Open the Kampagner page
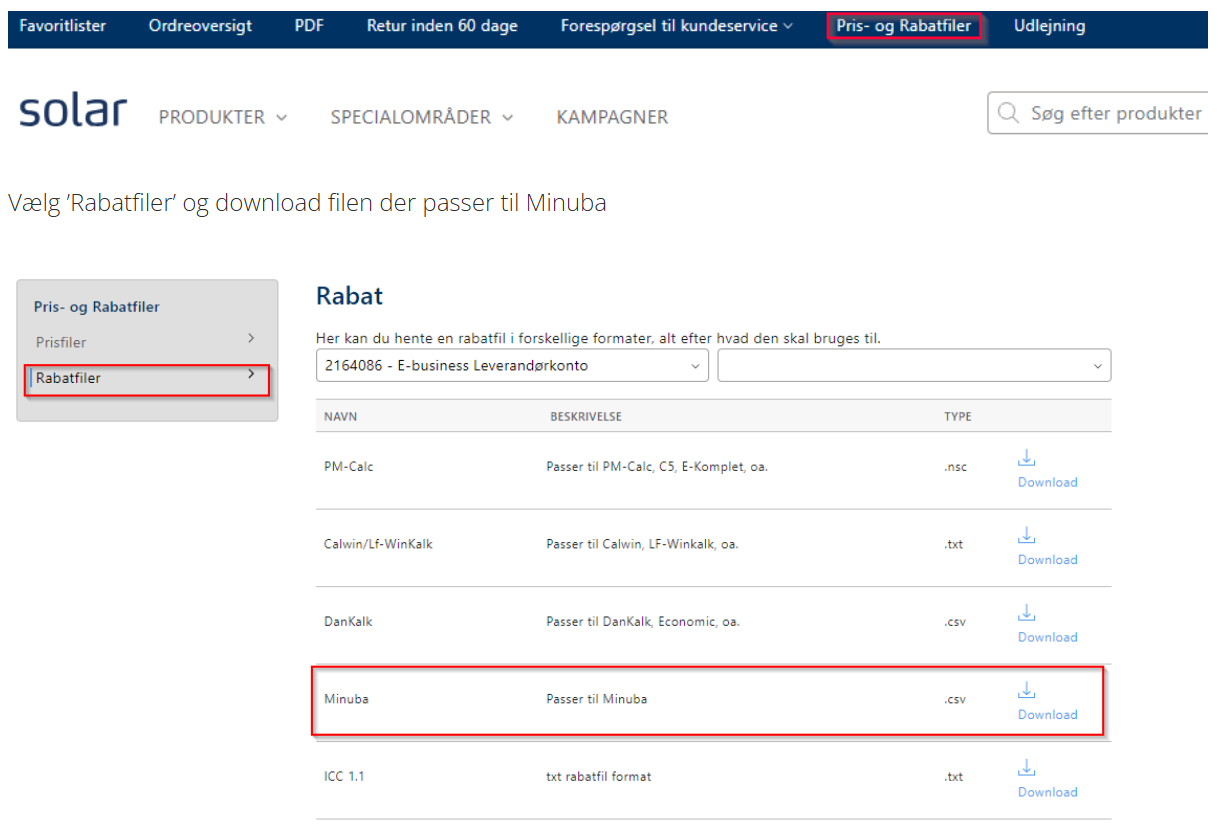Screen dimensions: 1218x826 coord(612,118)
